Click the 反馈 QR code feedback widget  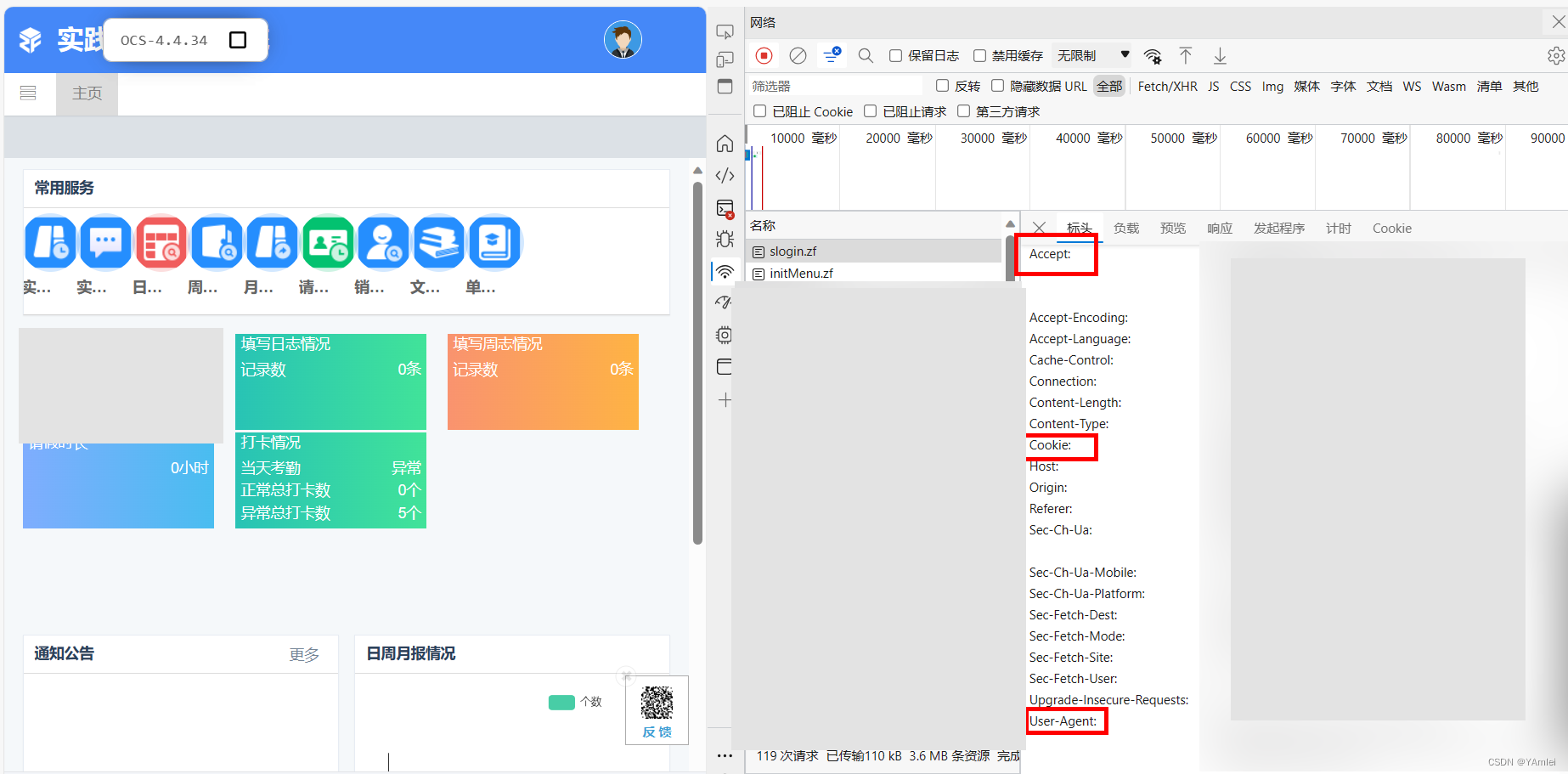click(657, 711)
